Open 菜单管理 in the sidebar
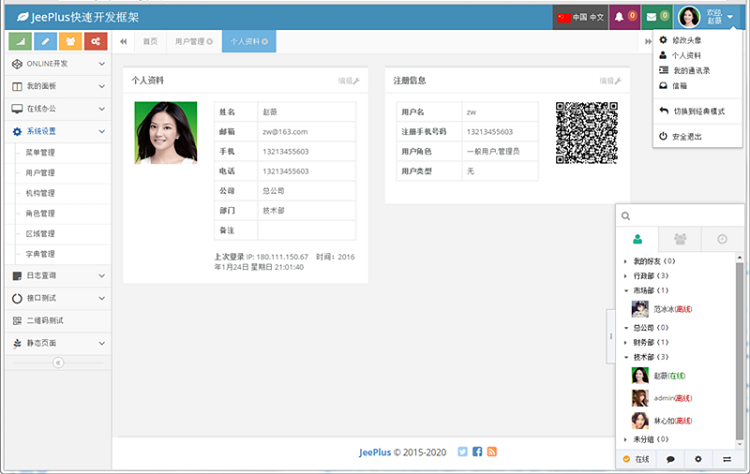This screenshot has height=474, width=750. 41,152
